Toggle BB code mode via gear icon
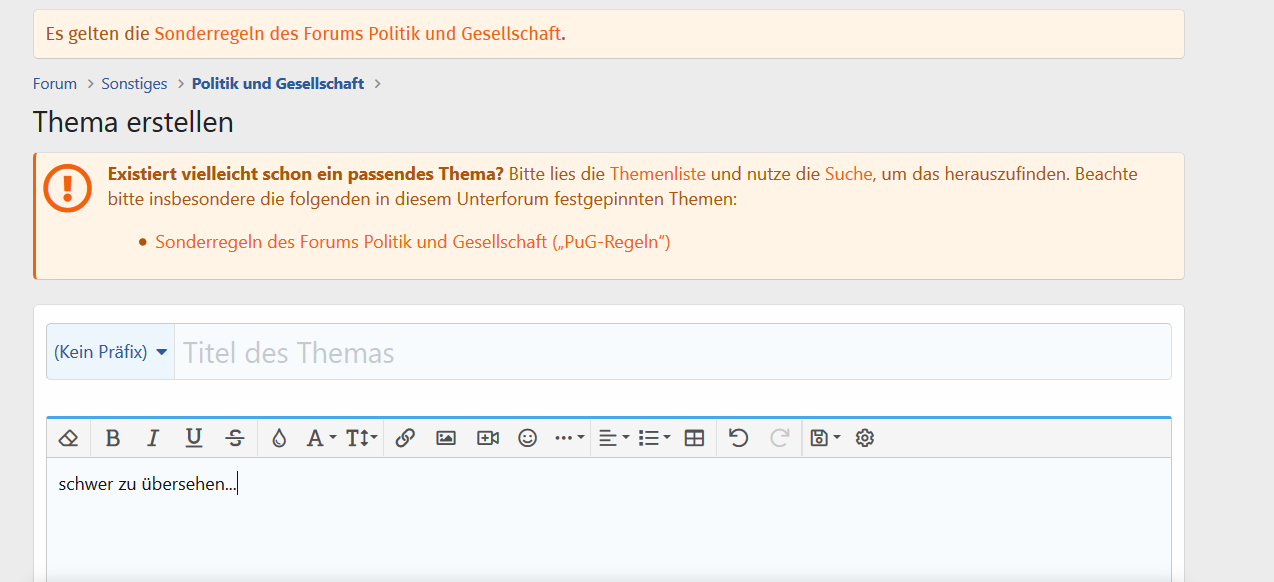 865,438
